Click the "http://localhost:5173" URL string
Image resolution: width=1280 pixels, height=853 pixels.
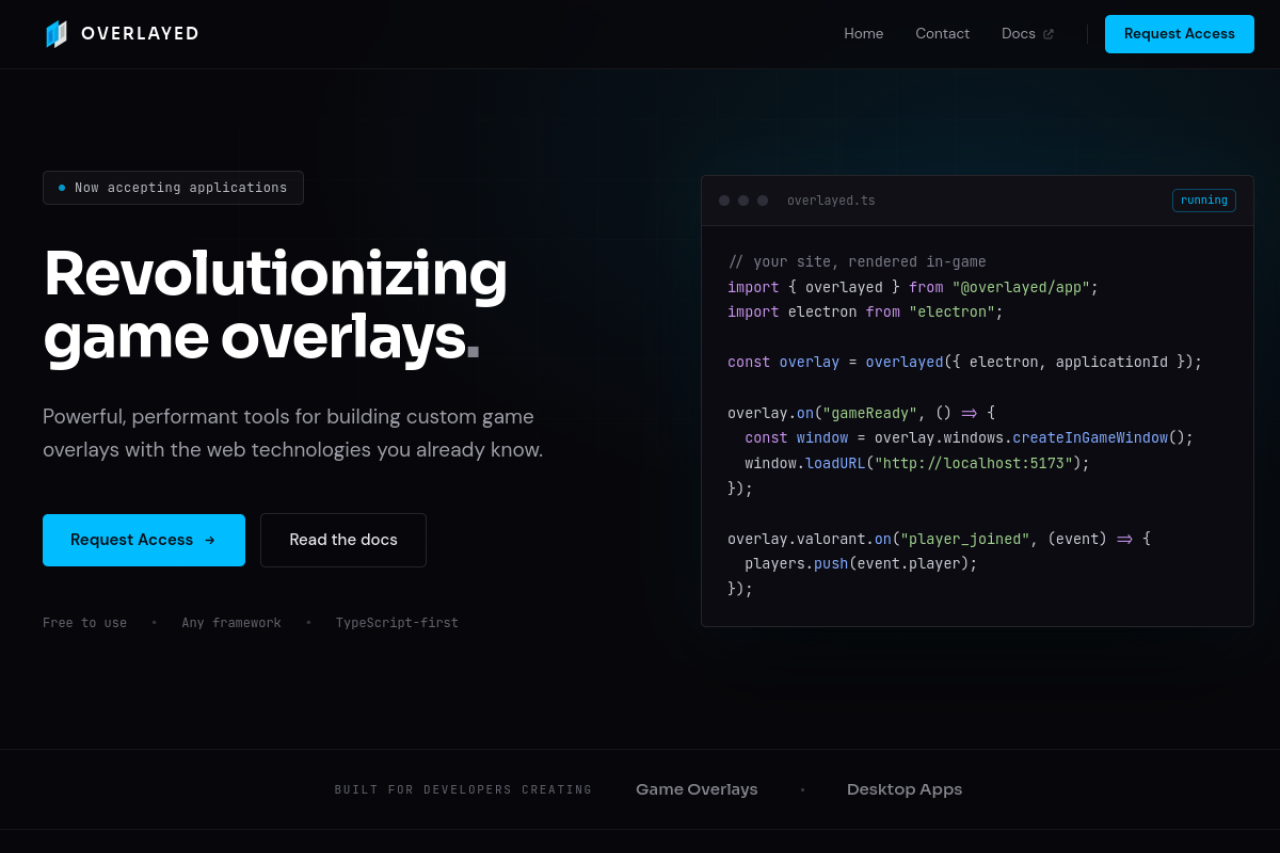974,463
